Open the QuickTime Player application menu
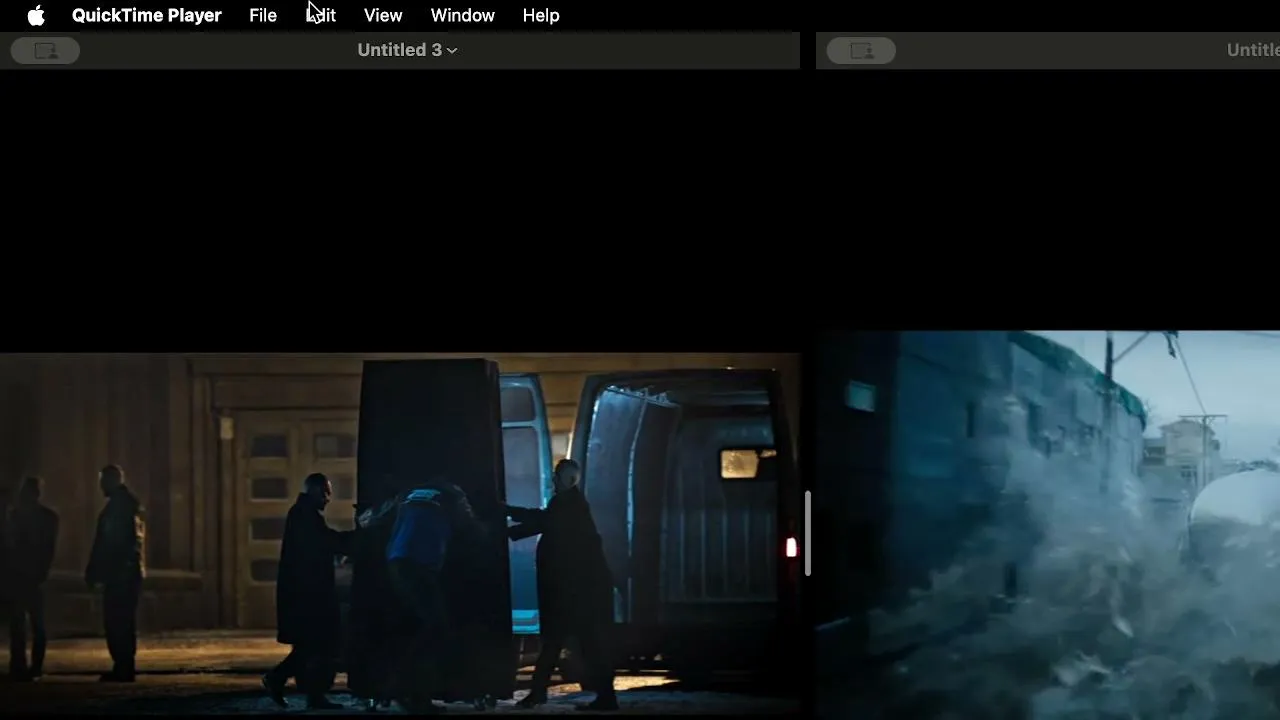The image size is (1280, 720). 146,16
